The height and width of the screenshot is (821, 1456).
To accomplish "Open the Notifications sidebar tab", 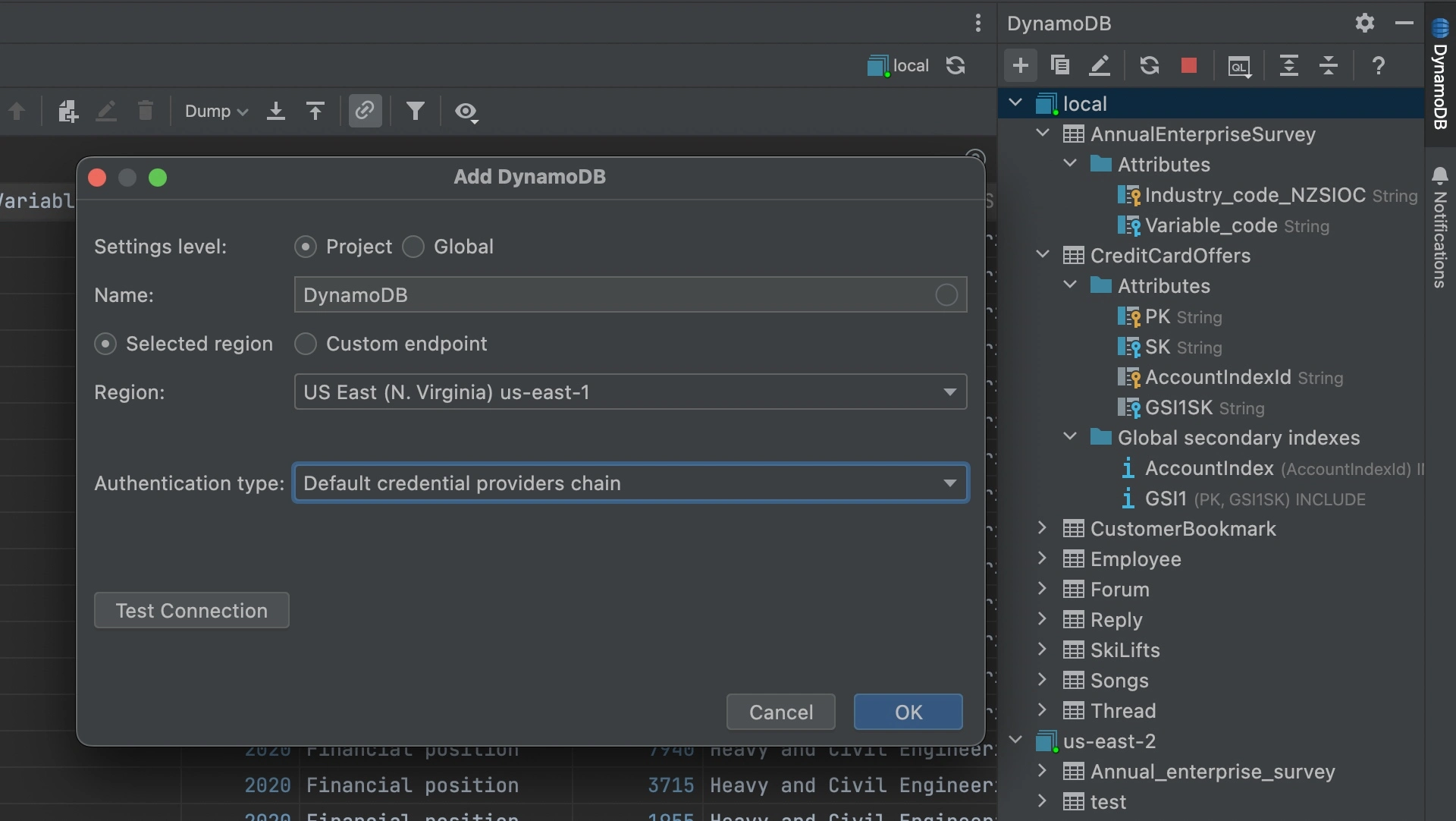I will pos(1439,228).
